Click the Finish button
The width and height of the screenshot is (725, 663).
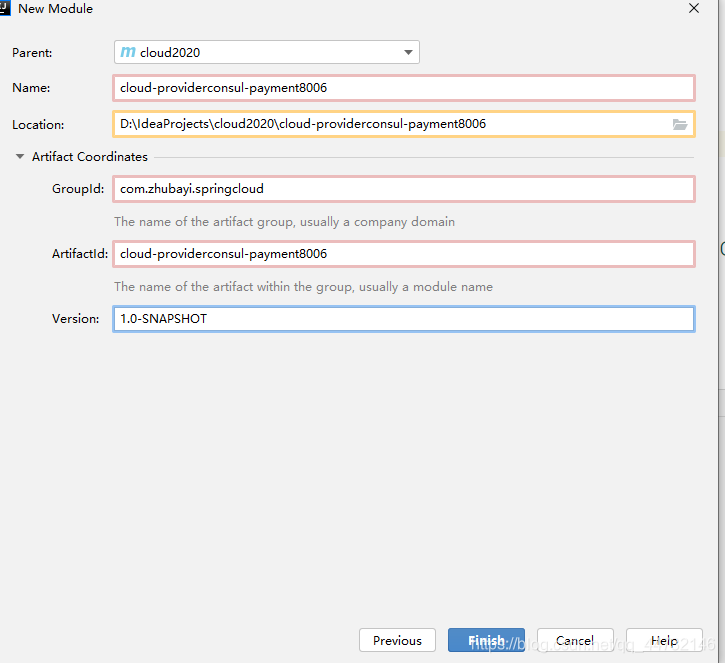tap(486, 640)
